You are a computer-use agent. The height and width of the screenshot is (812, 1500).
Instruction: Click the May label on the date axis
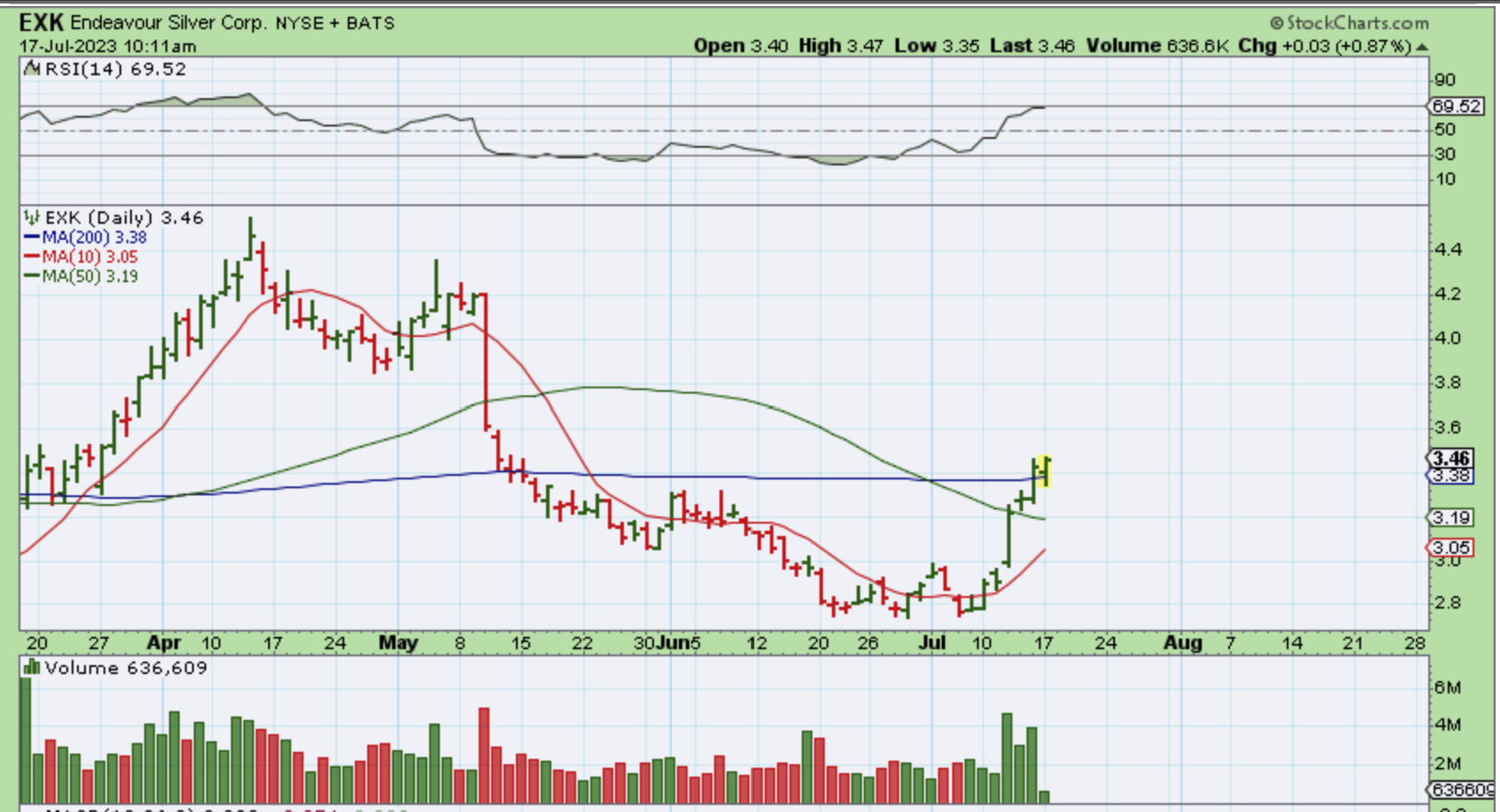pos(398,643)
